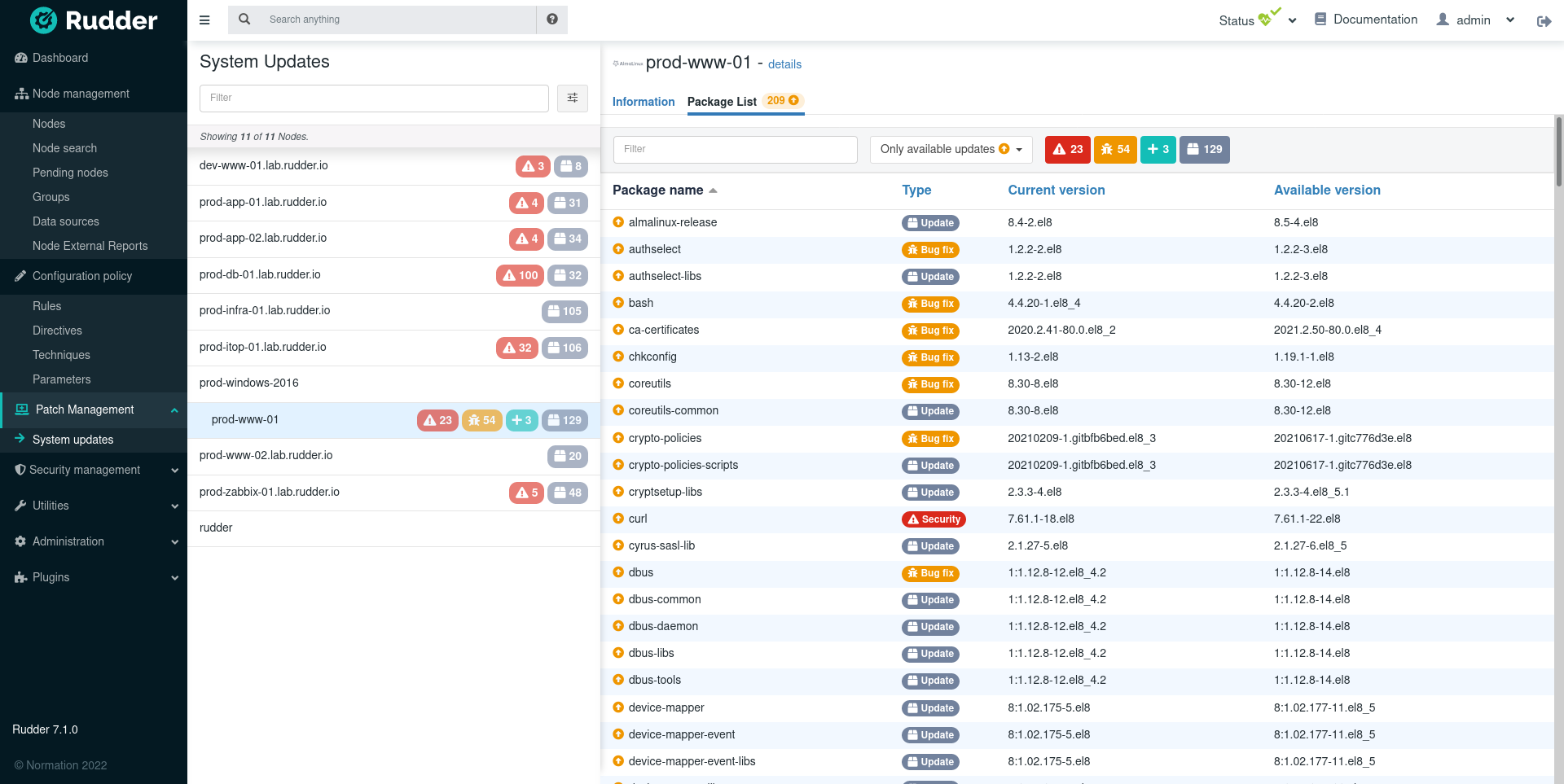Image resolution: width=1564 pixels, height=784 pixels.
Task: Click the package list Filter input field
Action: tap(735, 150)
